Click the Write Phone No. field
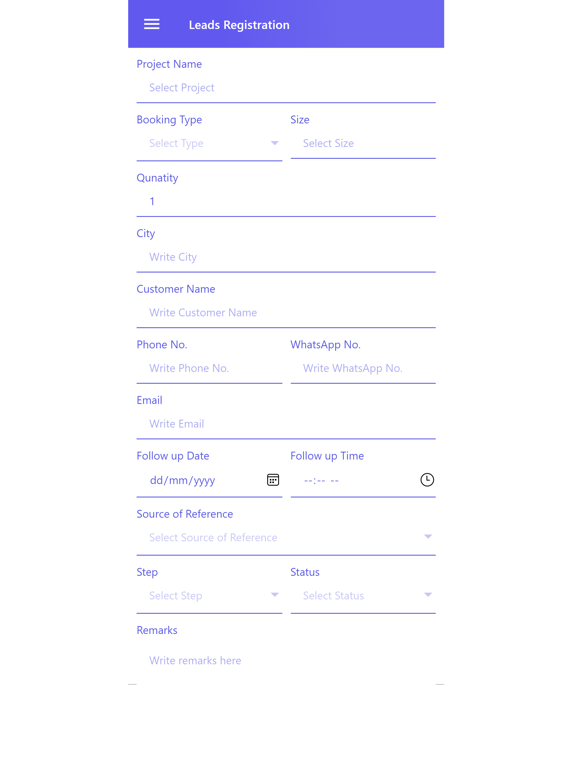This screenshot has height=768, width=576. pyautogui.click(x=209, y=369)
